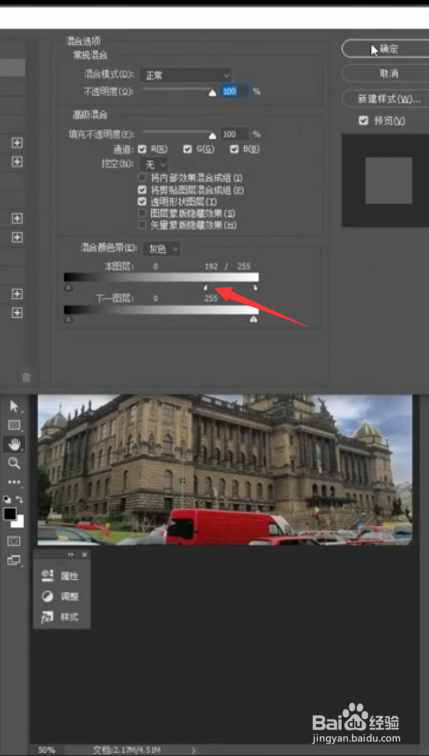The width and height of the screenshot is (429, 756).
Task: Select the Move tool
Action: [x=14, y=406]
